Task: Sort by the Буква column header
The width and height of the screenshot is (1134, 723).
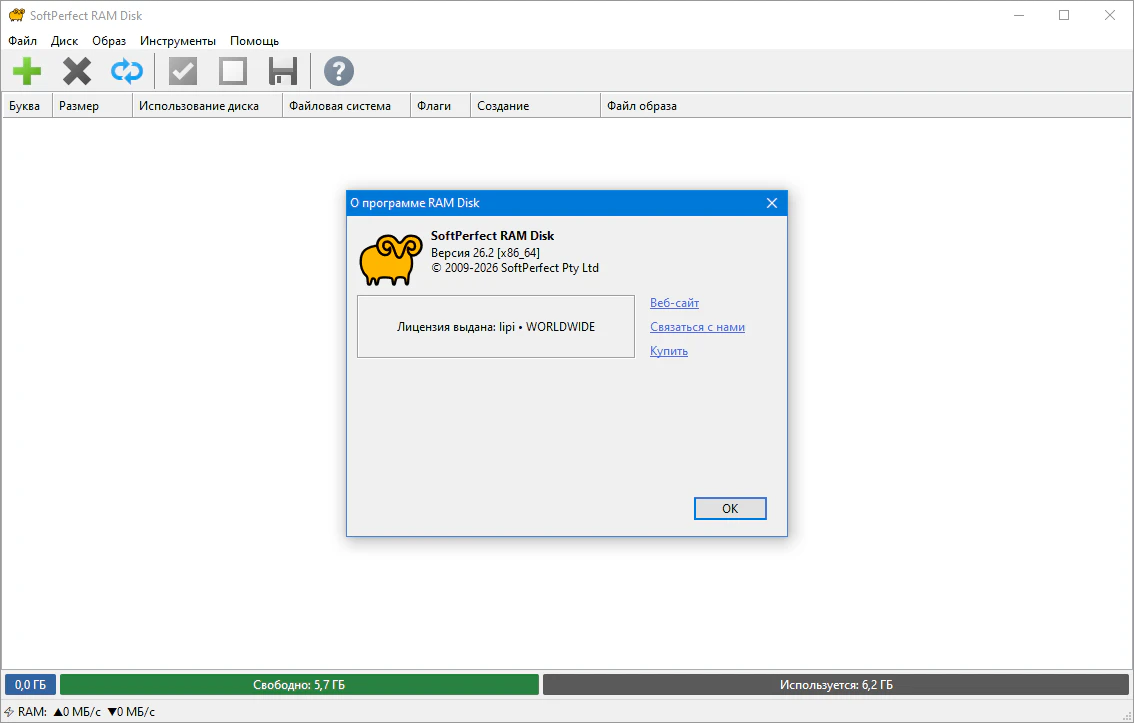Action: click(x=27, y=106)
